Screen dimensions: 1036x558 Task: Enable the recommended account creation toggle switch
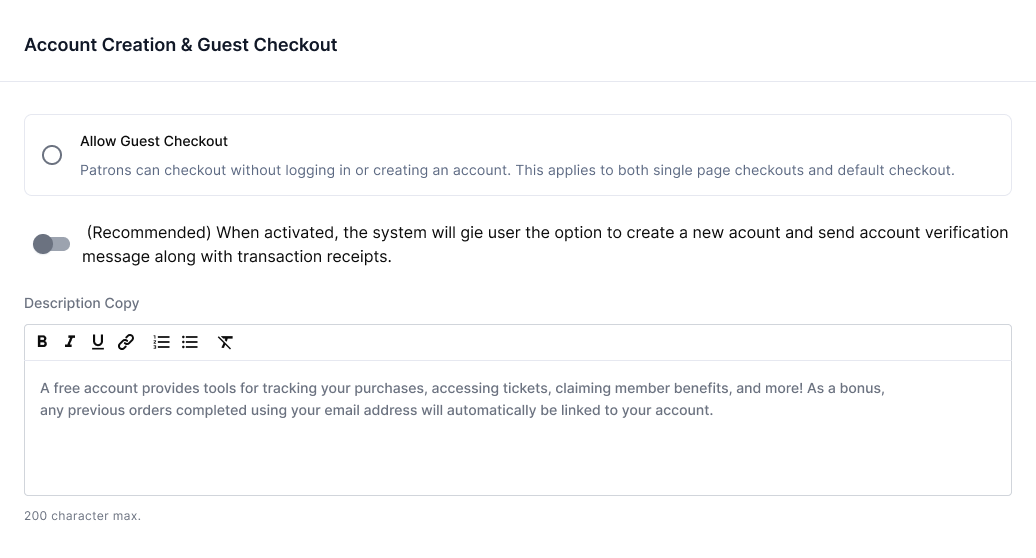pos(52,244)
